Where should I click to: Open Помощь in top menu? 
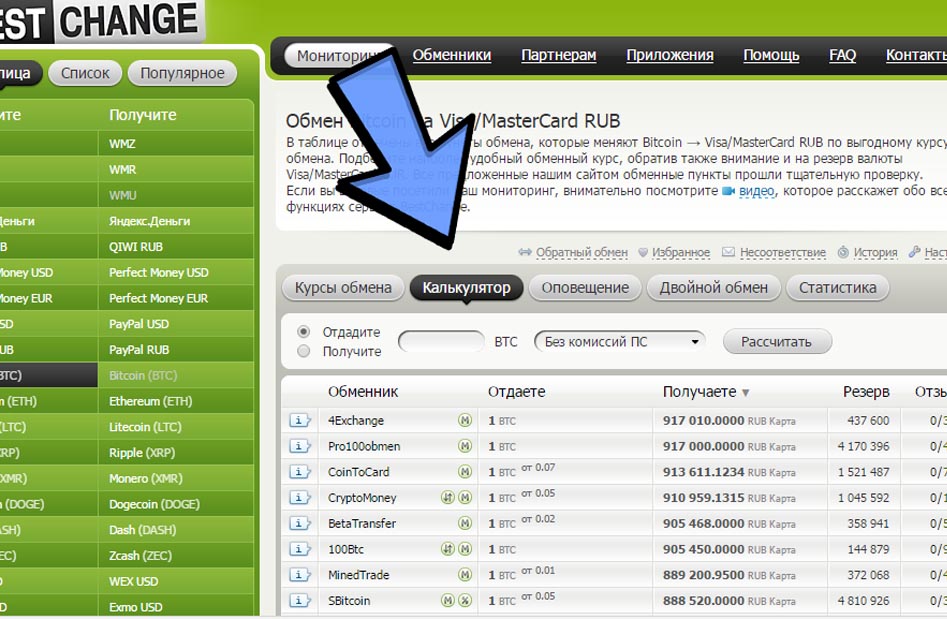[x=771, y=55]
